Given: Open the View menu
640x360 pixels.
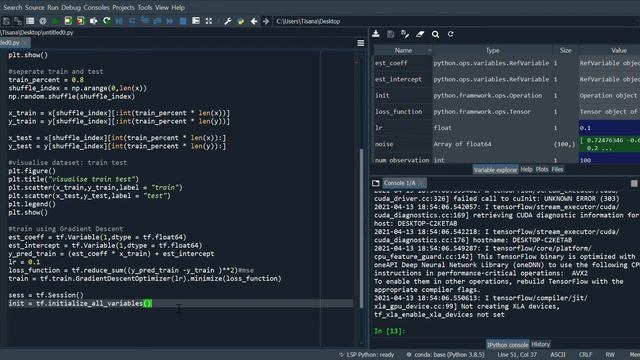Looking at the screenshot, I should tap(162, 7).
